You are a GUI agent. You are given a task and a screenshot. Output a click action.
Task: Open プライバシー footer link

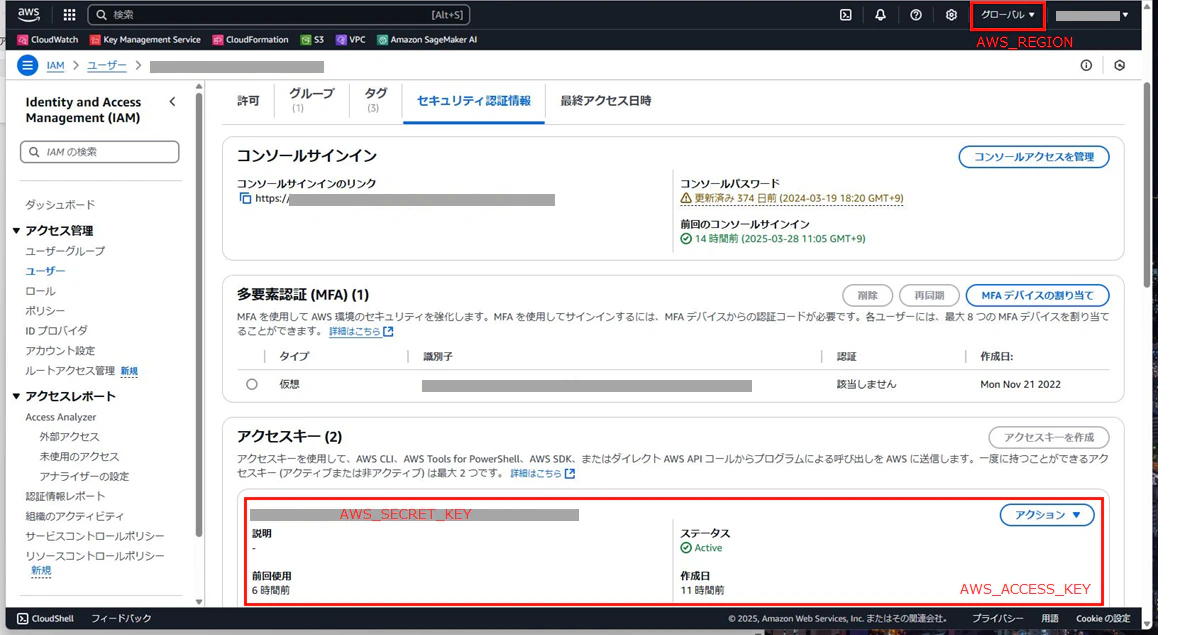pyautogui.click(x=996, y=619)
